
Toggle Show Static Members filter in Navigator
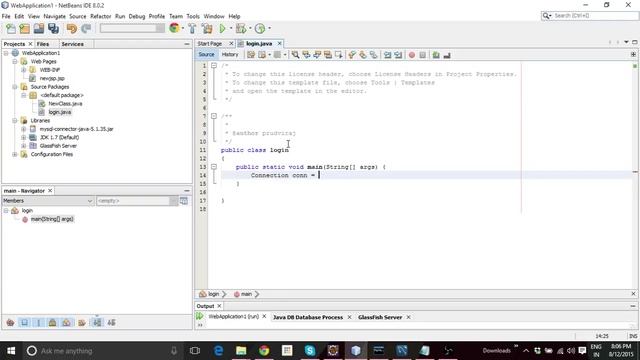click(39, 322)
